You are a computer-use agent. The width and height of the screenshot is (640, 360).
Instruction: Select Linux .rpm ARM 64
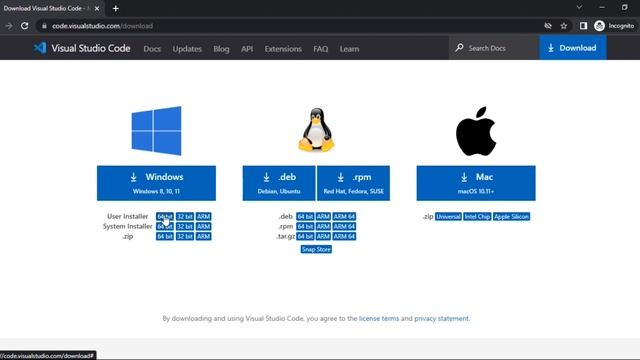point(344,226)
